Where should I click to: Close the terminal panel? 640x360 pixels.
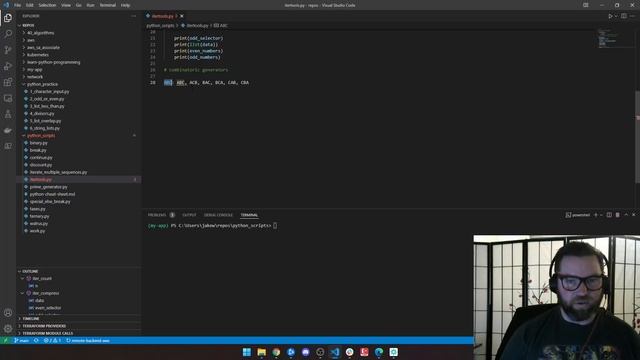tap(634, 215)
